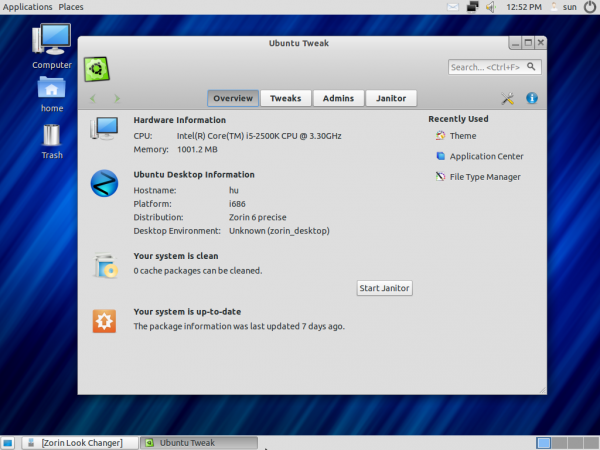Viewport: 600px width, 450px height.
Task: Click the Platform value i686
Action: point(237,204)
